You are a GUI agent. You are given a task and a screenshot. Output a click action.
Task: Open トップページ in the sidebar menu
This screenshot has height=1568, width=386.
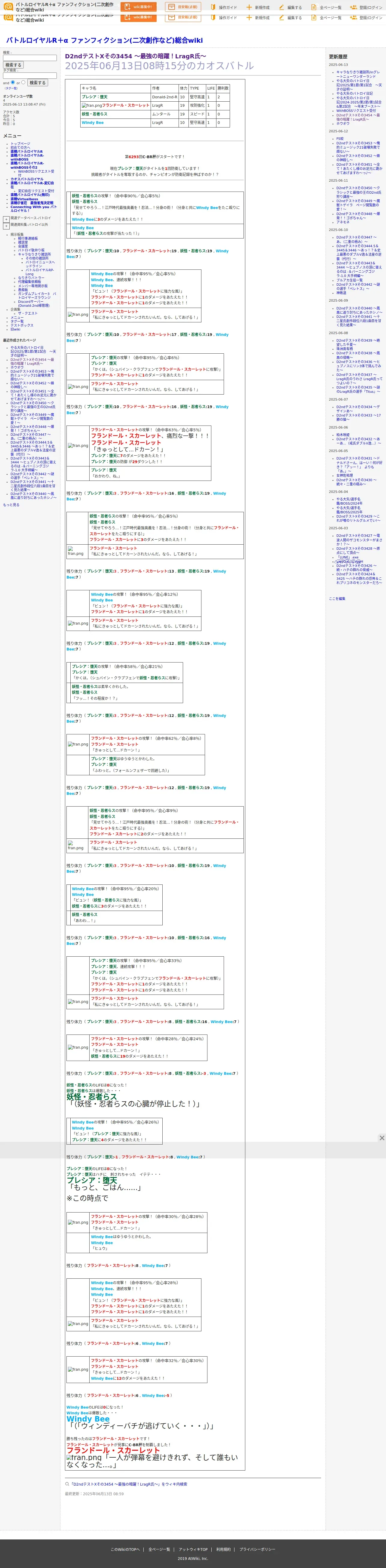[20, 144]
